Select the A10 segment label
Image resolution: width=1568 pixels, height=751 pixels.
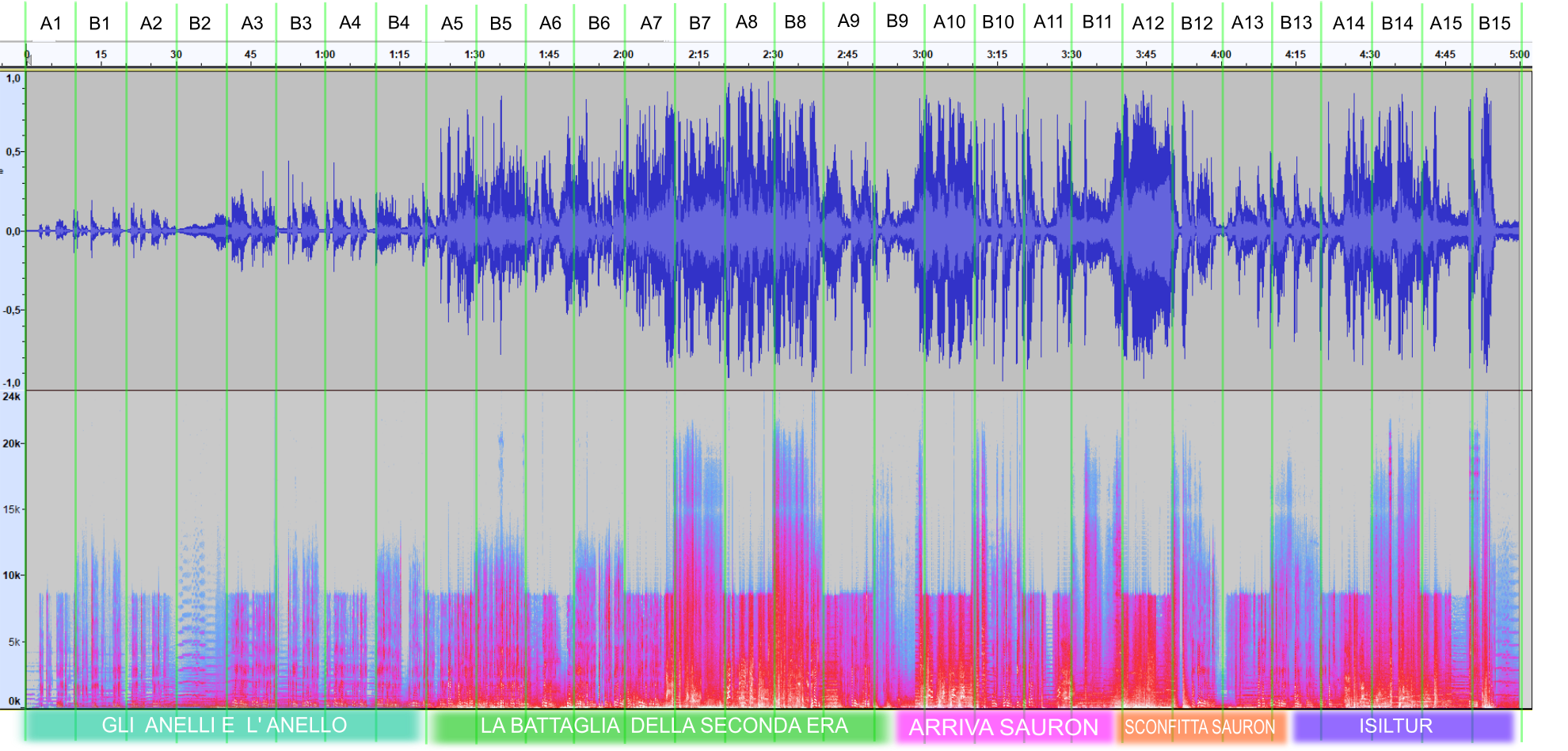[x=950, y=22]
